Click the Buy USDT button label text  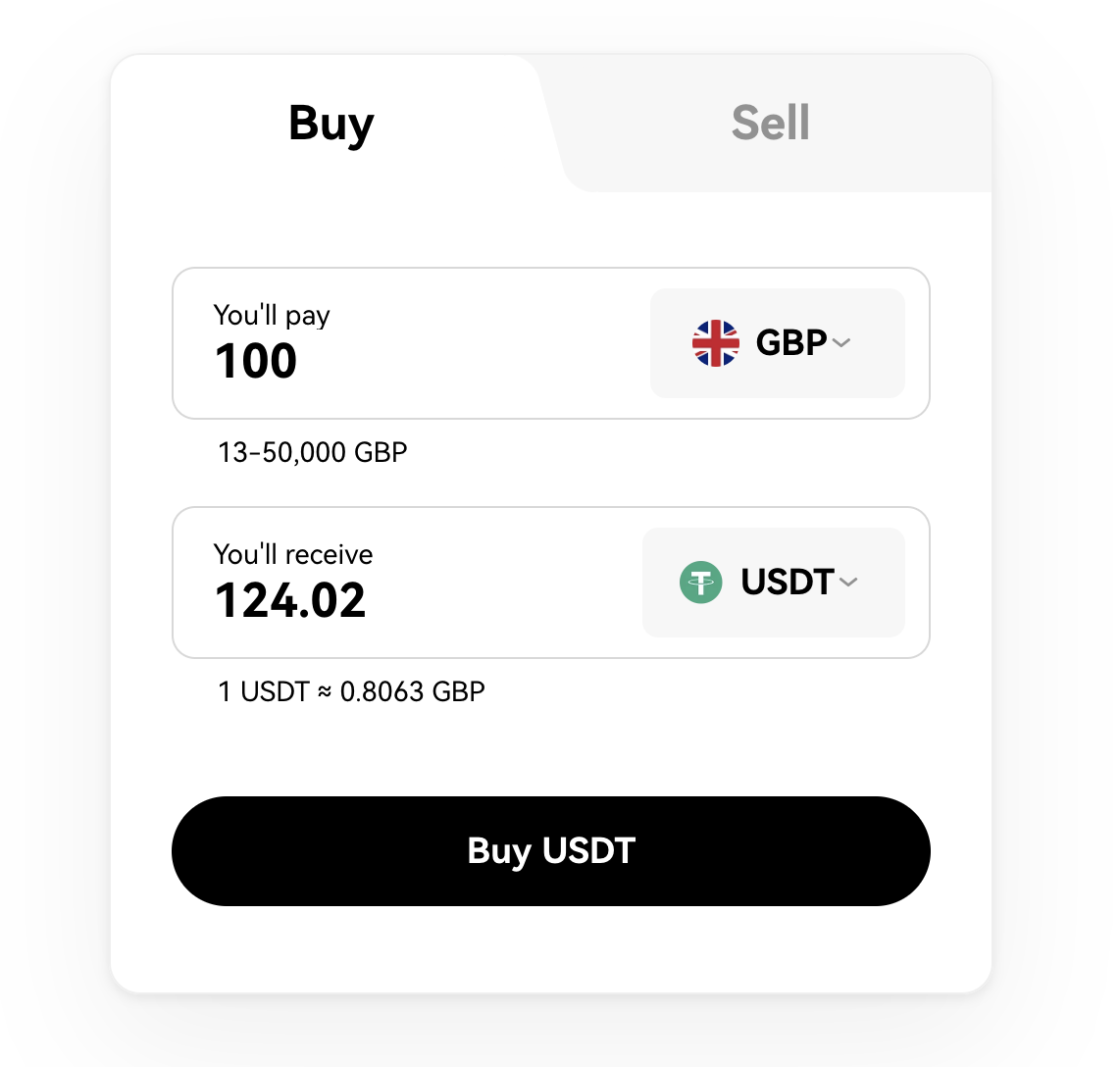click(x=550, y=850)
